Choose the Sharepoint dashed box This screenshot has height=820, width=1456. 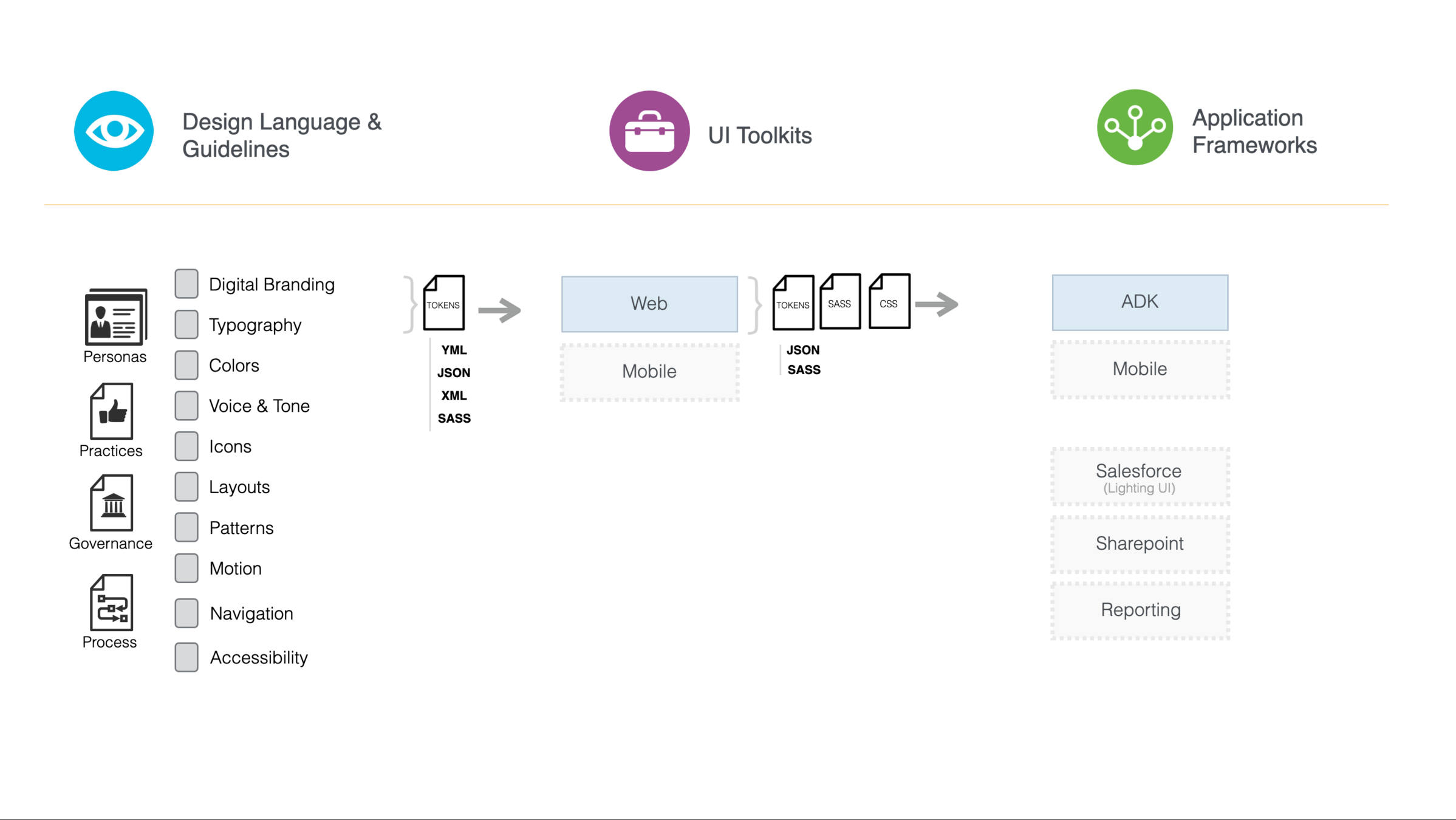click(1140, 544)
